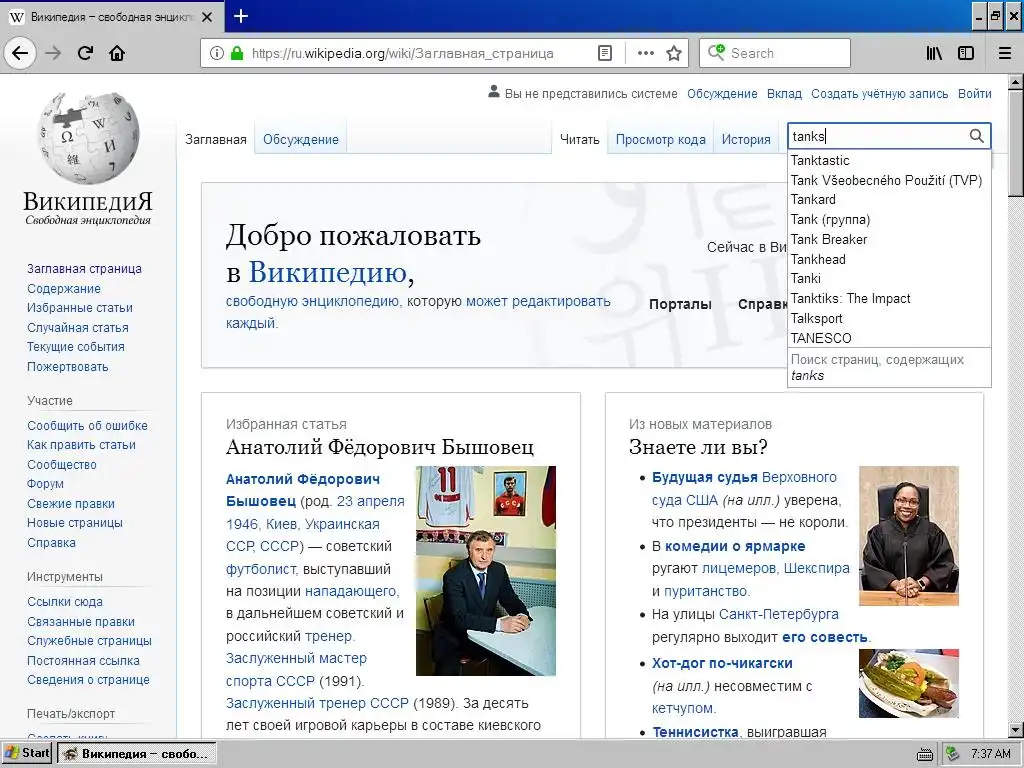Screen dimensions: 1024x768
Task: Switch to the Обсуждение page tab
Action: [x=300, y=139]
